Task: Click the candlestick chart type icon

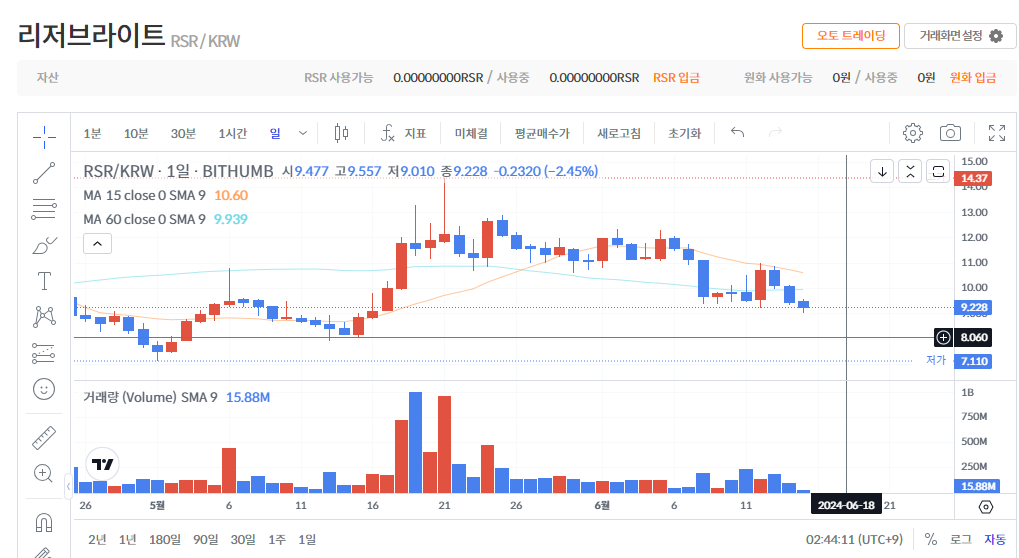Action: pos(341,133)
